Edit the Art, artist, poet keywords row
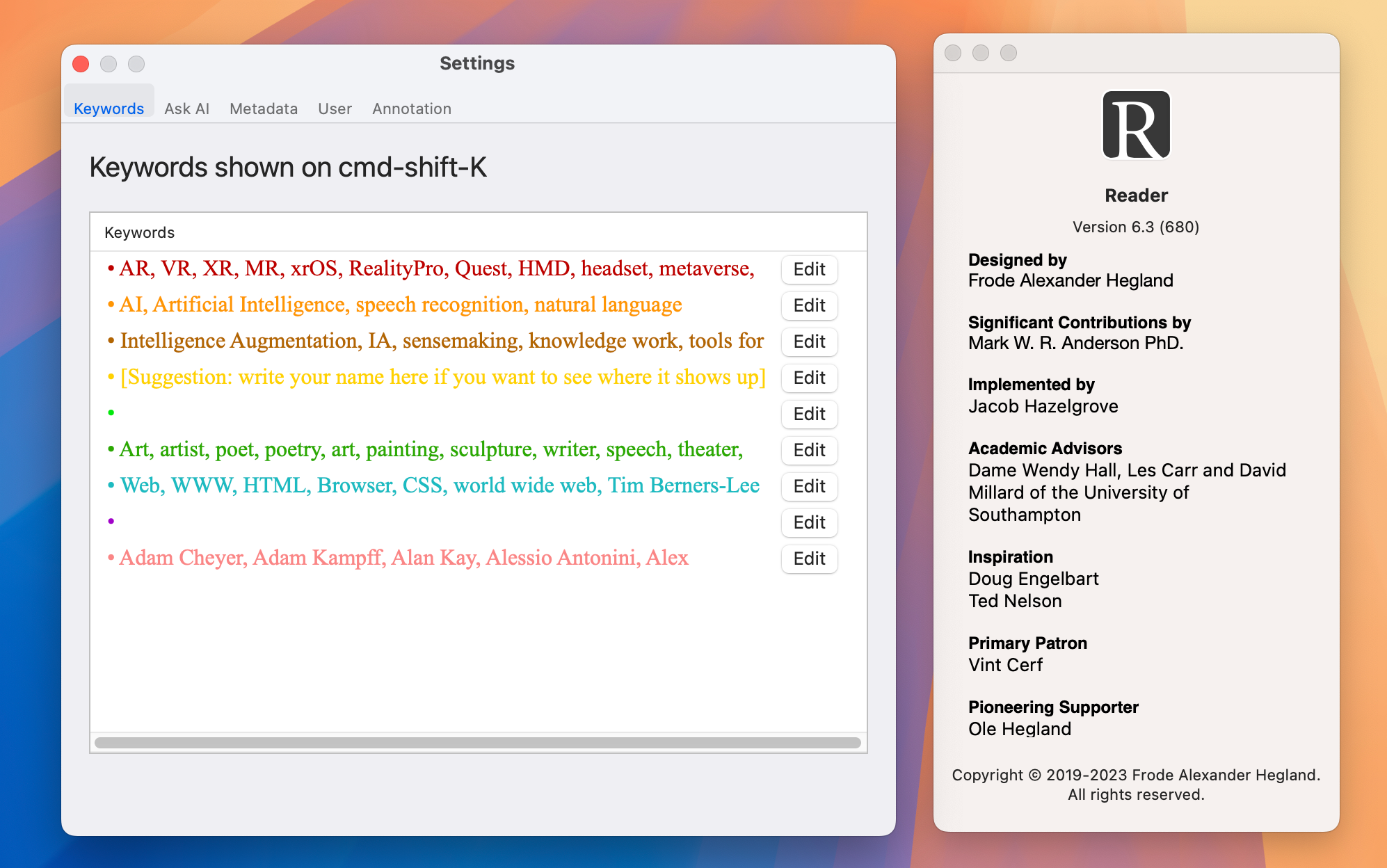Image resolution: width=1387 pixels, height=868 pixels. coord(809,450)
